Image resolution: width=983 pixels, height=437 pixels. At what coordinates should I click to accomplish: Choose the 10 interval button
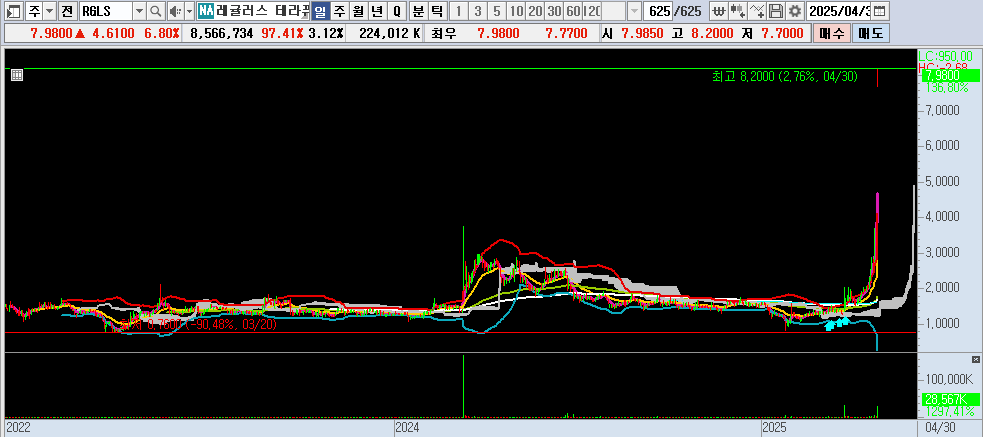[516, 11]
